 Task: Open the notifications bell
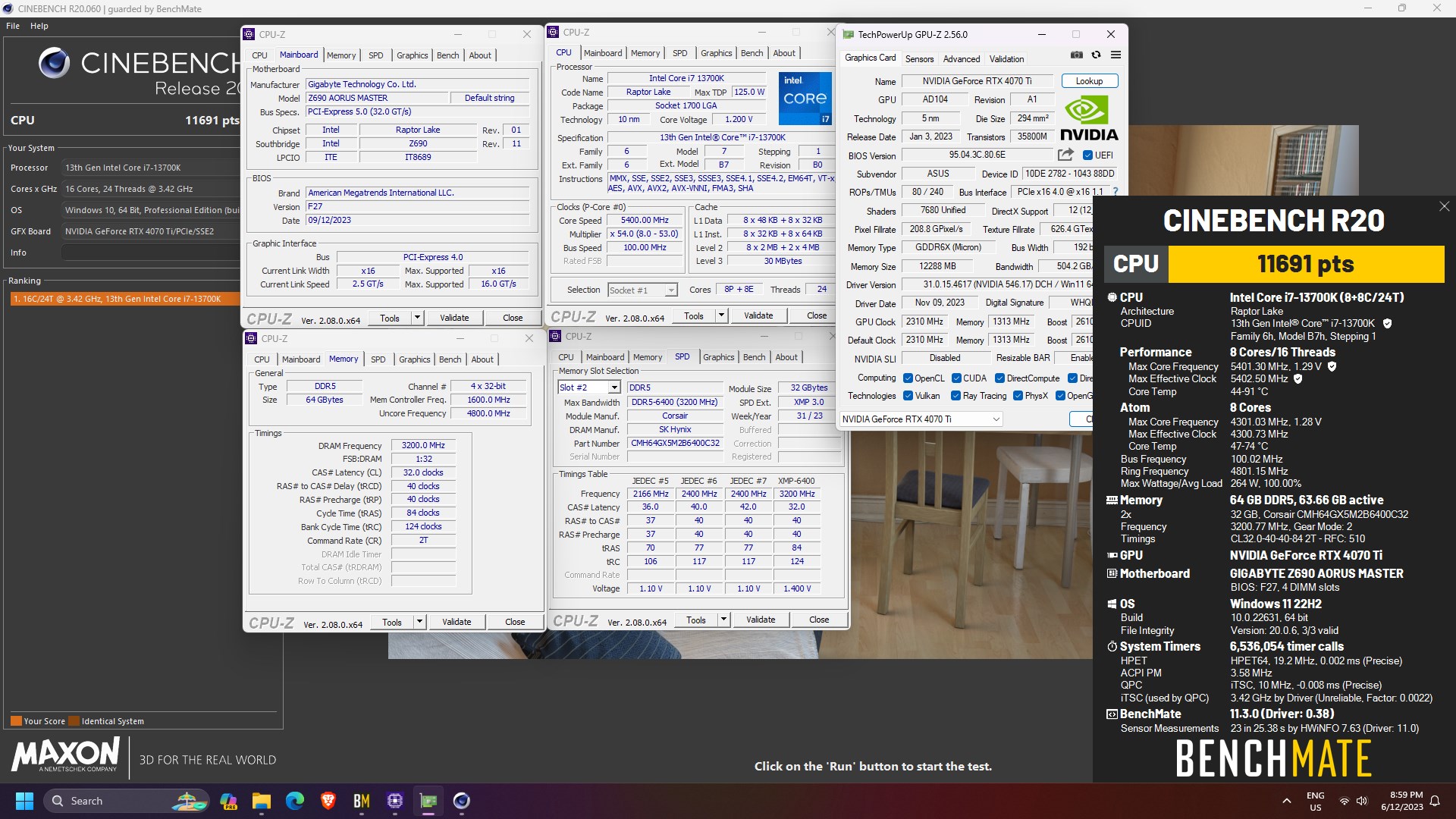[x=1435, y=801]
